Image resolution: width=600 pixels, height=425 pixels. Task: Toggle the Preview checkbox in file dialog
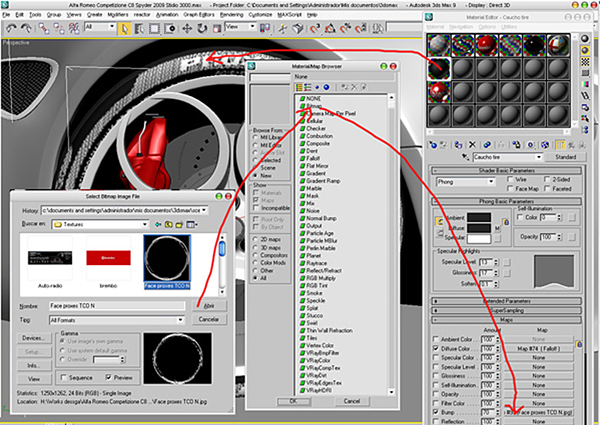click(109, 378)
